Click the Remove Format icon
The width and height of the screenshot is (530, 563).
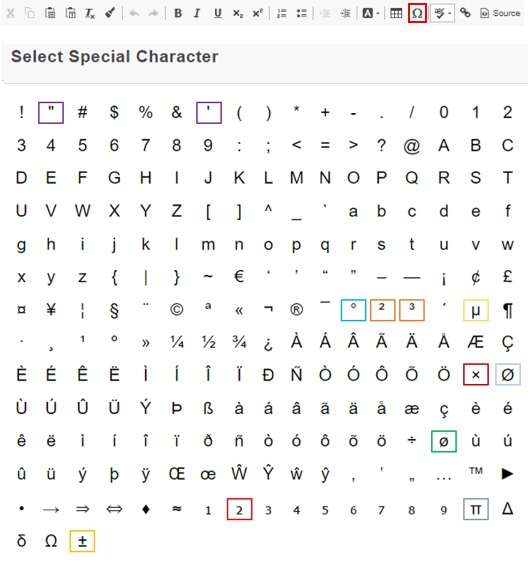point(89,14)
